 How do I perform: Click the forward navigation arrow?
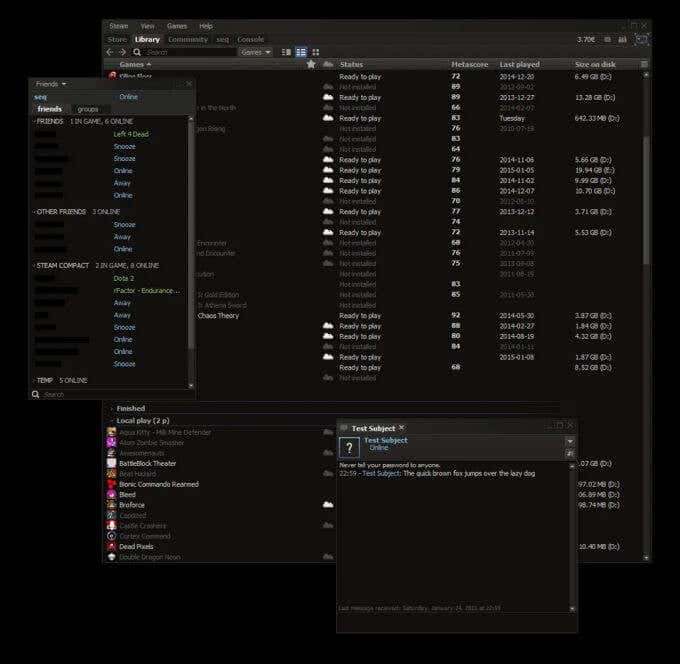click(x=122, y=52)
